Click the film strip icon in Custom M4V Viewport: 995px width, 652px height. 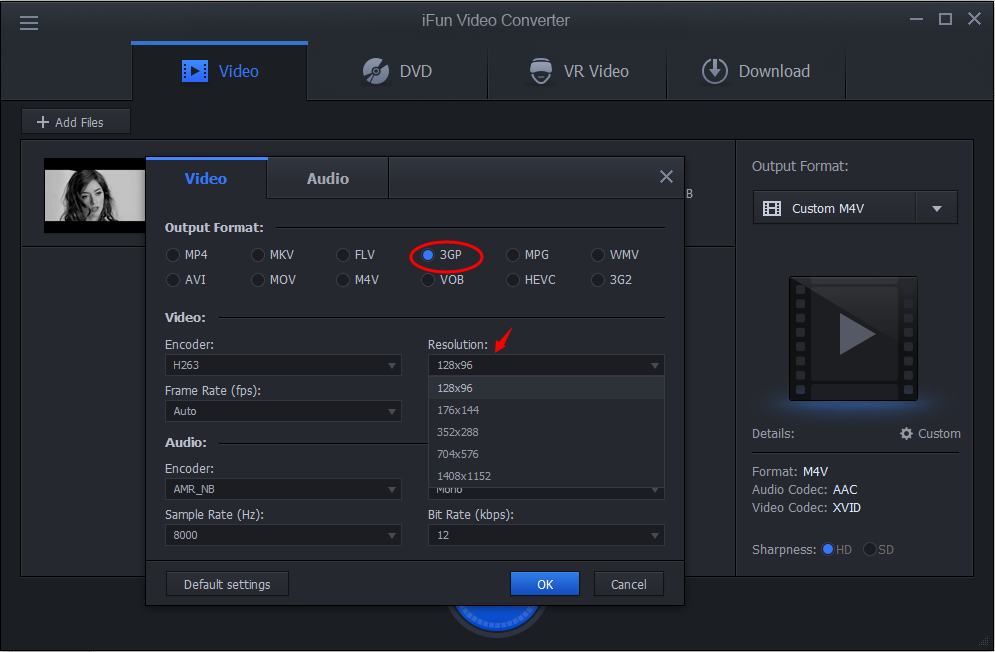pos(772,208)
